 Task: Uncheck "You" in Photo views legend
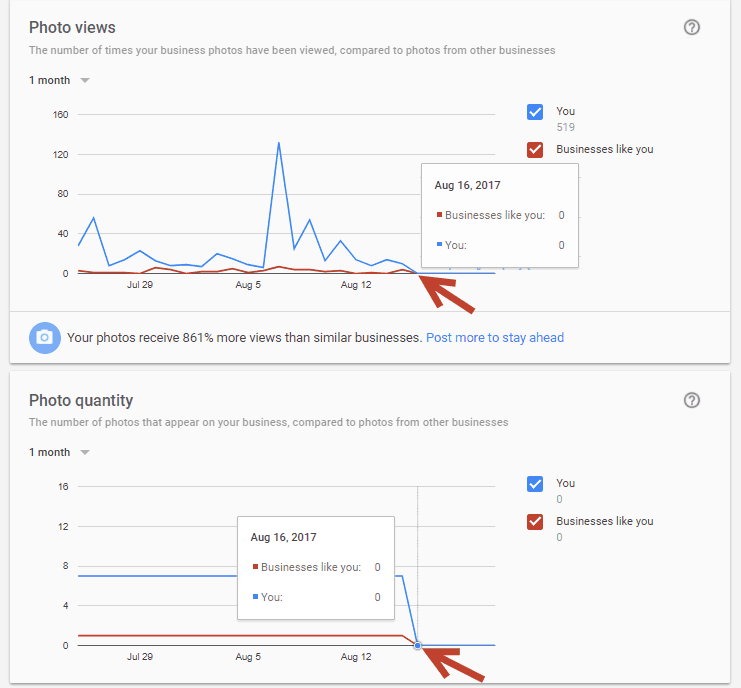[x=535, y=112]
